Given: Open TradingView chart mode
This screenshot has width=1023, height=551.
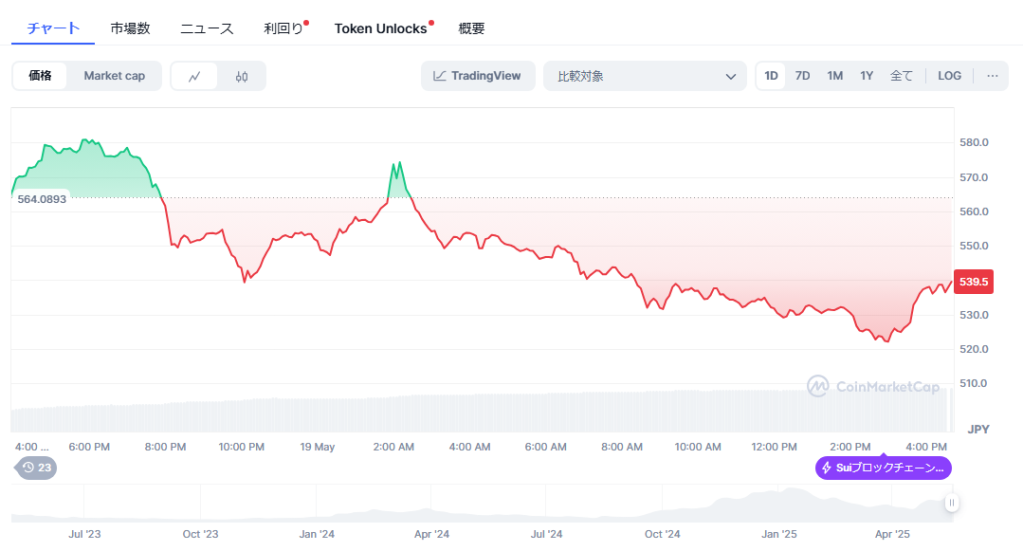Looking at the screenshot, I should [x=478, y=76].
